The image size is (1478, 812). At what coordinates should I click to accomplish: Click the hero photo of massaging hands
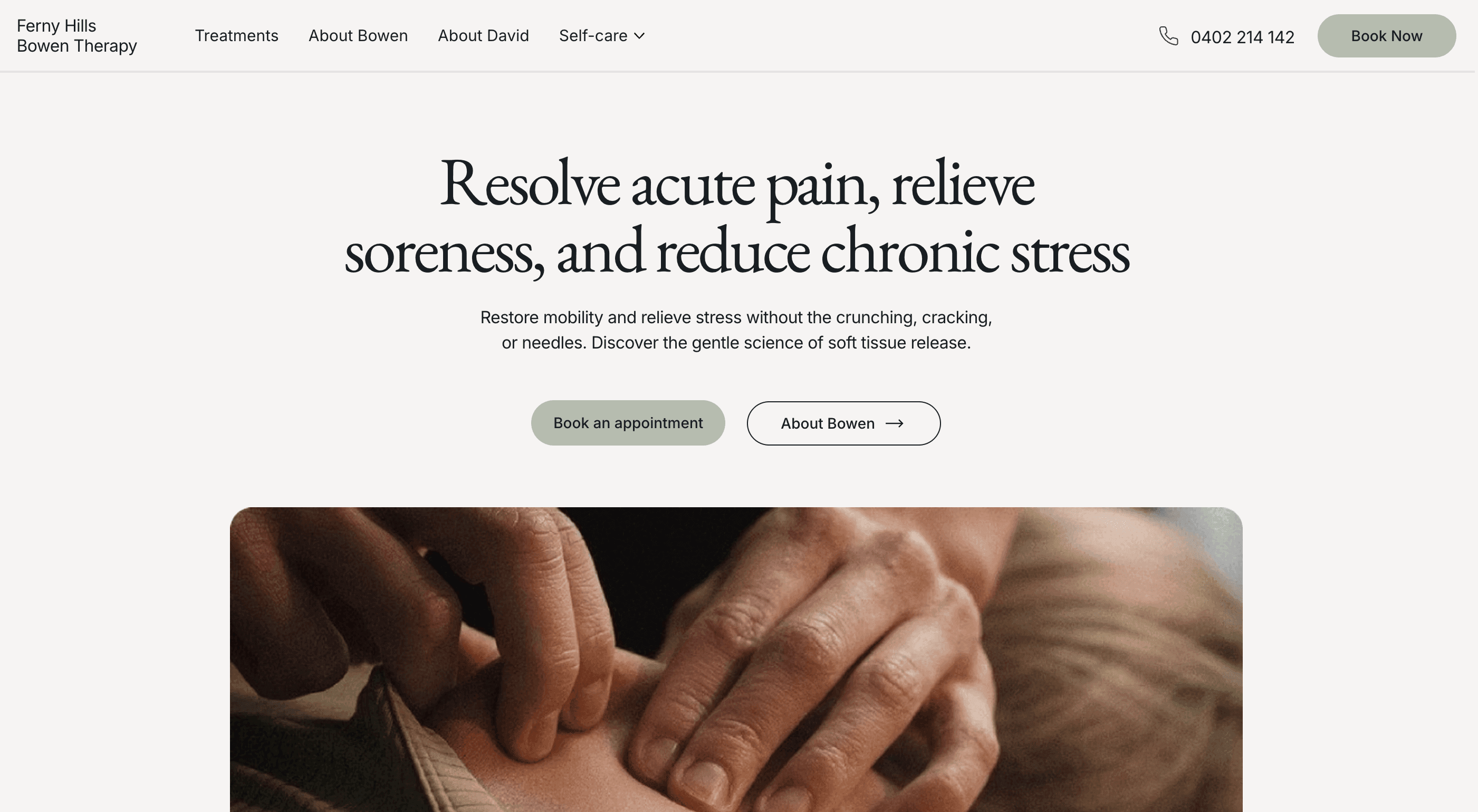(736, 660)
